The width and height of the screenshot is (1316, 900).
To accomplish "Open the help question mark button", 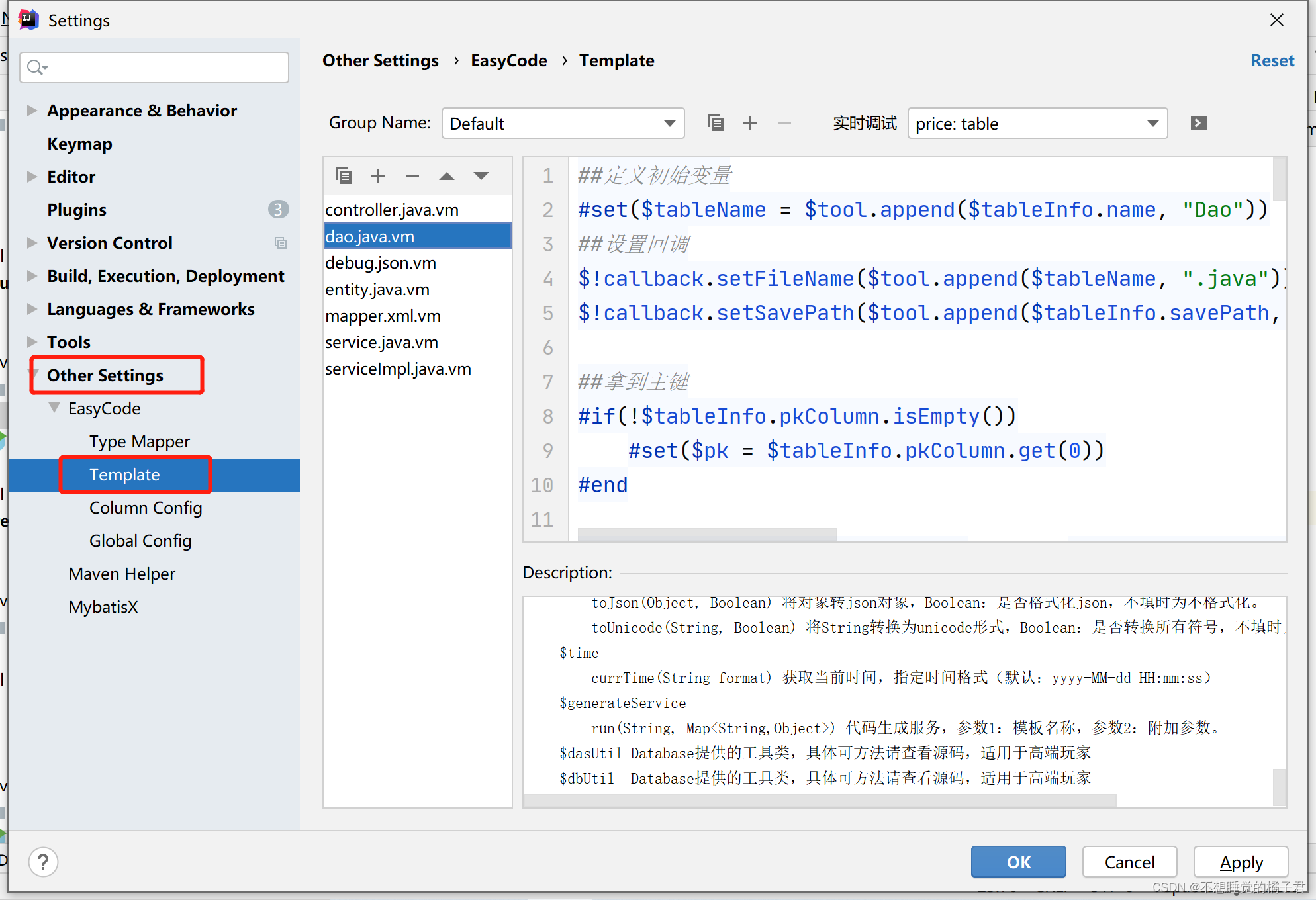I will (x=44, y=862).
